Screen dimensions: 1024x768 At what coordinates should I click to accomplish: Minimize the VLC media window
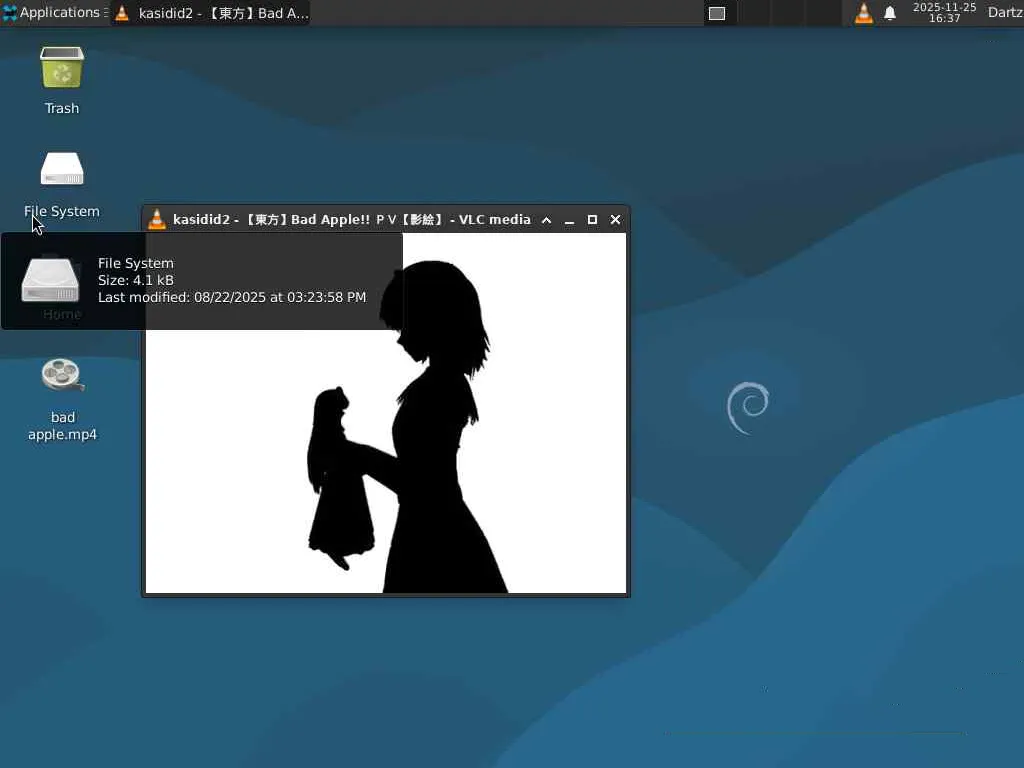(569, 220)
